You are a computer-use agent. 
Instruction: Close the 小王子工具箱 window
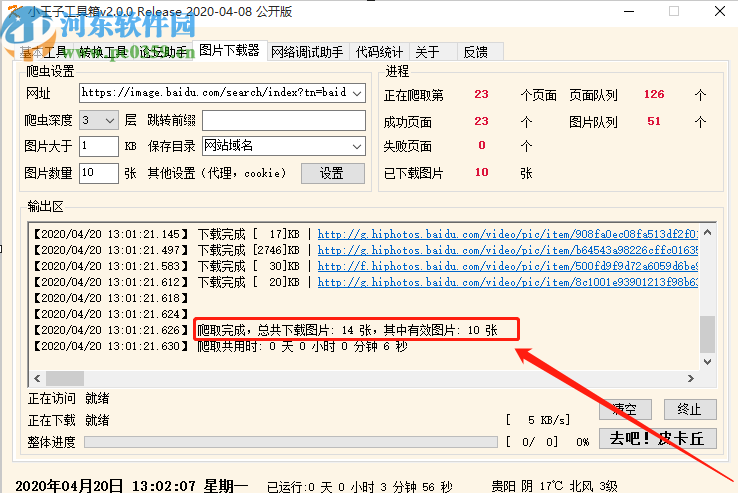click(x=720, y=11)
